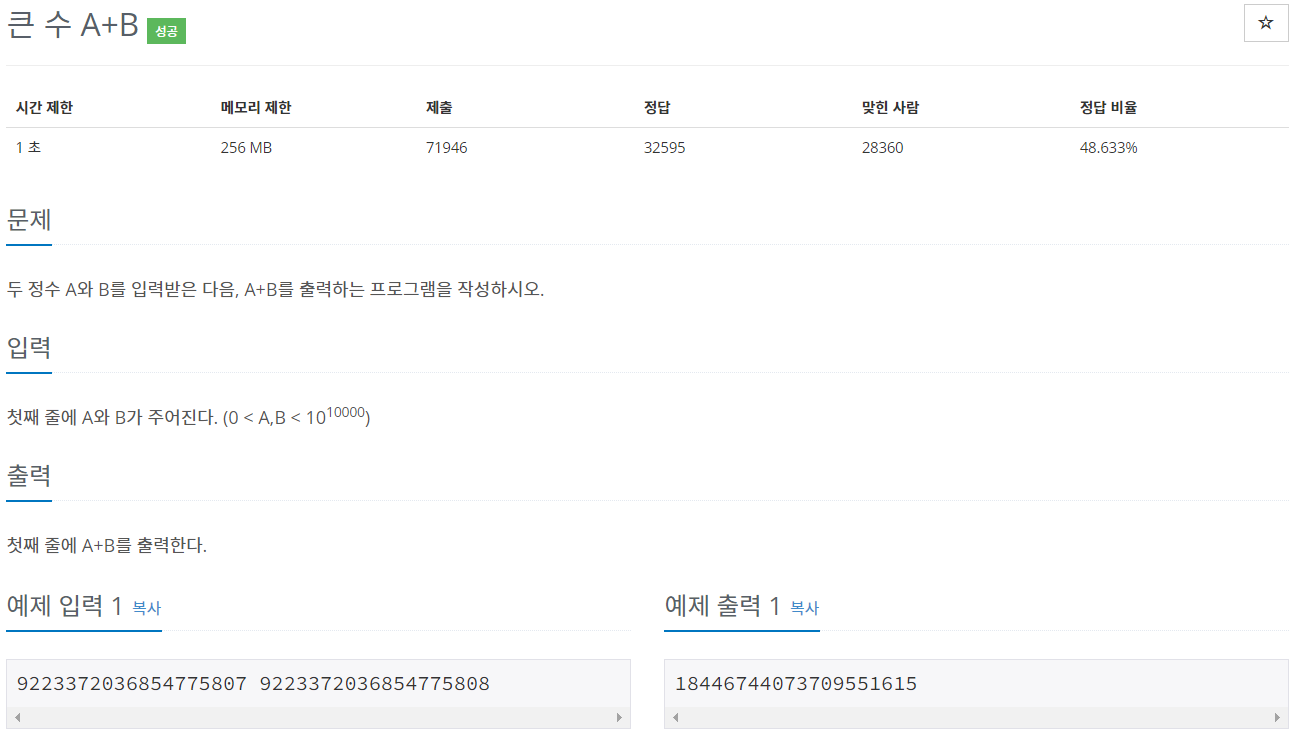
Task: Click the input constraint line with 10^10000
Action: (x=189, y=416)
